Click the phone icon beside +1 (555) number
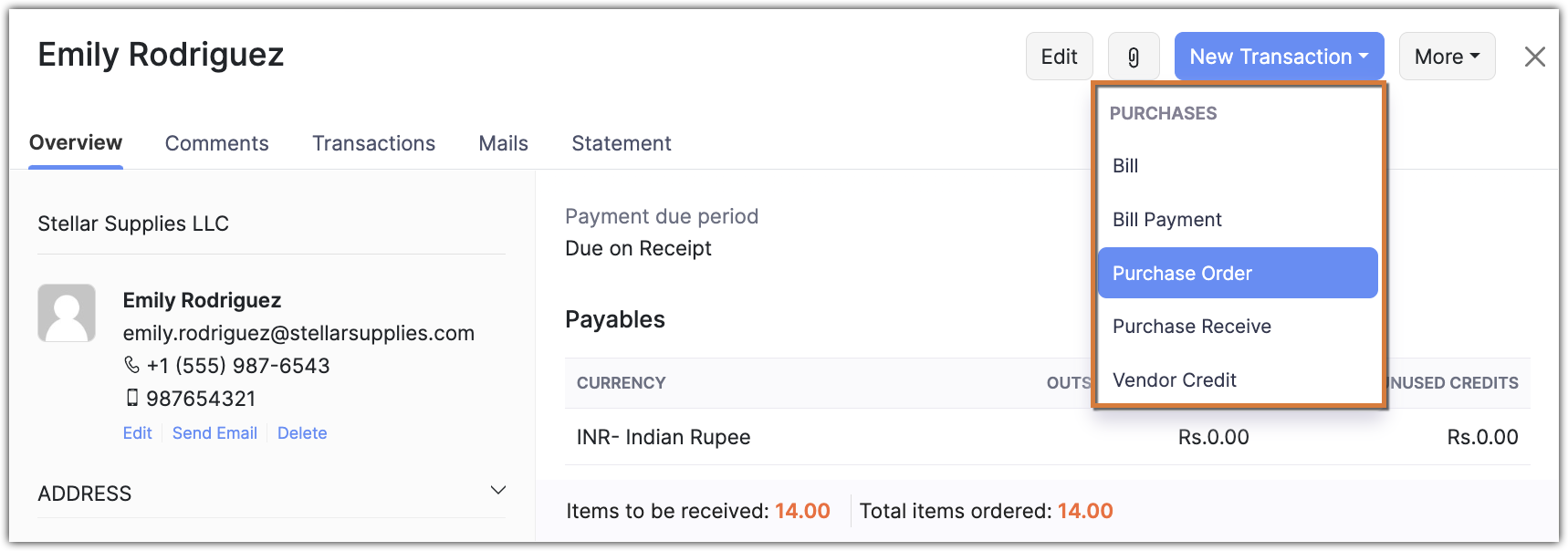The height and width of the screenshot is (551, 1568). click(x=131, y=365)
